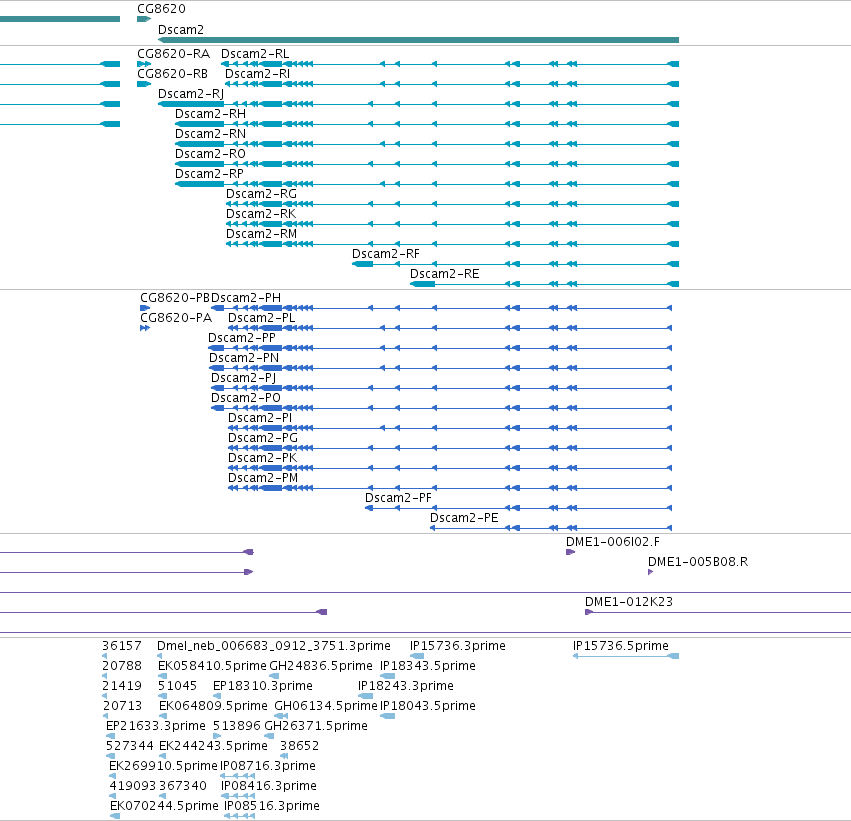This screenshot has height=821, width=851.
Task: Select transcript Dscam2-RK
Action: click(261, 214)
